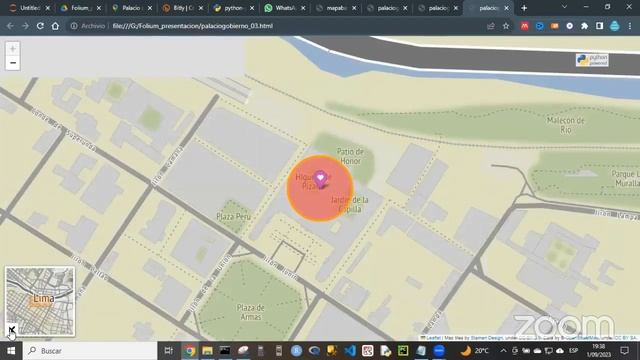Collapse the Lima minimap with arrow toggle
Screen dimensions: 640x360
click(11, 329)
